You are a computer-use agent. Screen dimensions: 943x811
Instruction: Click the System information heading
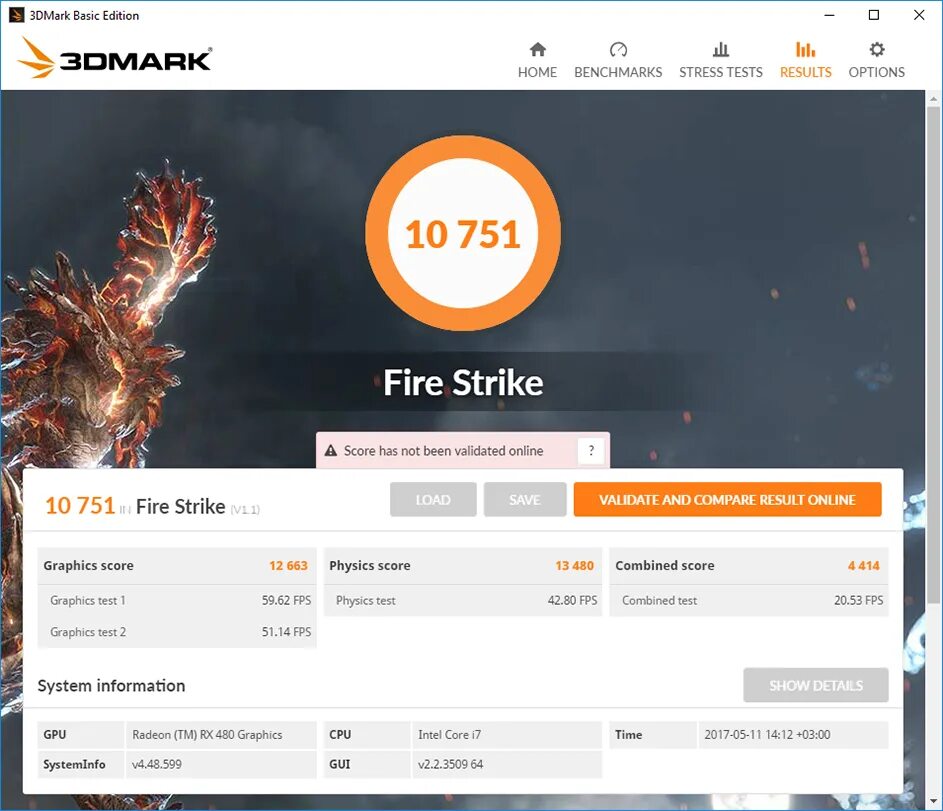point(111,686)
